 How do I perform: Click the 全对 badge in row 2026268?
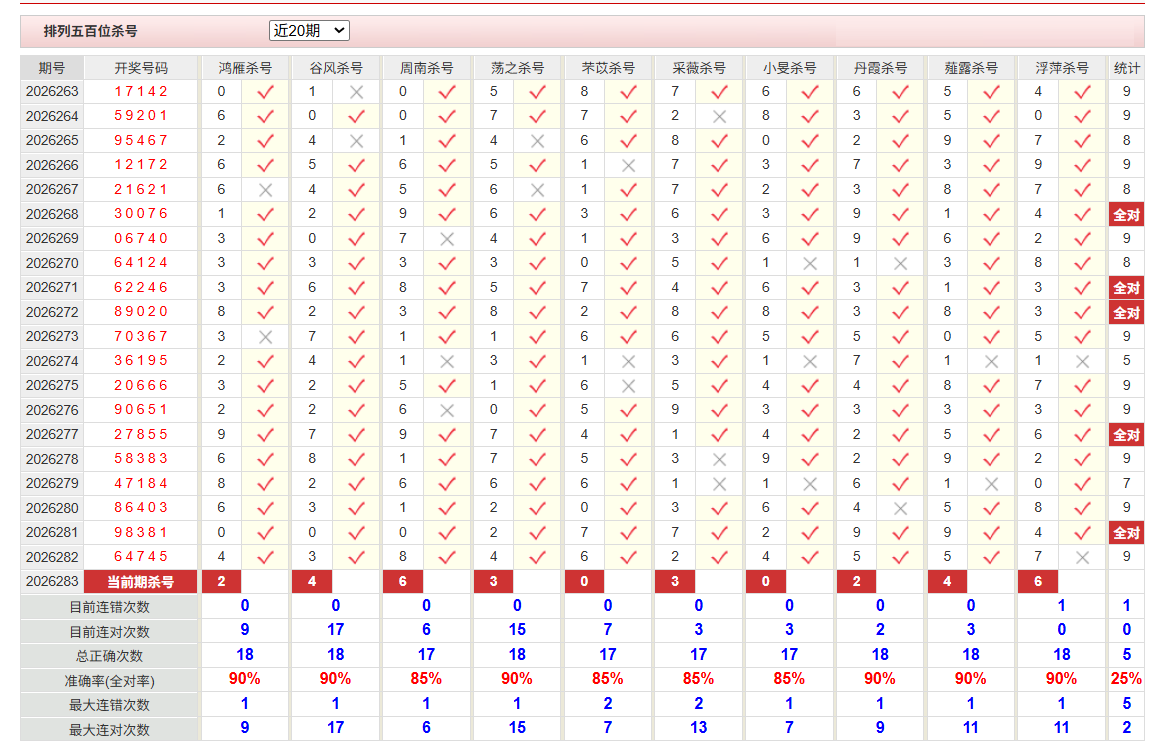point(1126,215)
